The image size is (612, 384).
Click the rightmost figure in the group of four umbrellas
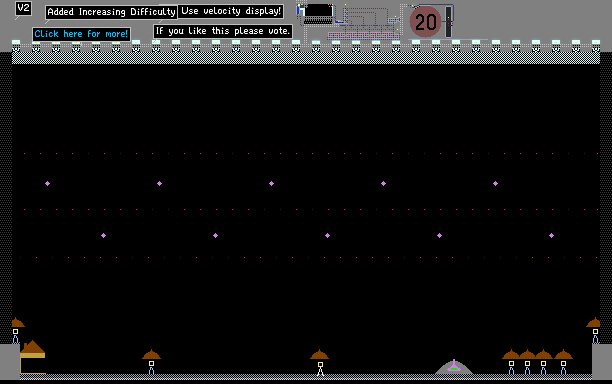coord(563,362)
